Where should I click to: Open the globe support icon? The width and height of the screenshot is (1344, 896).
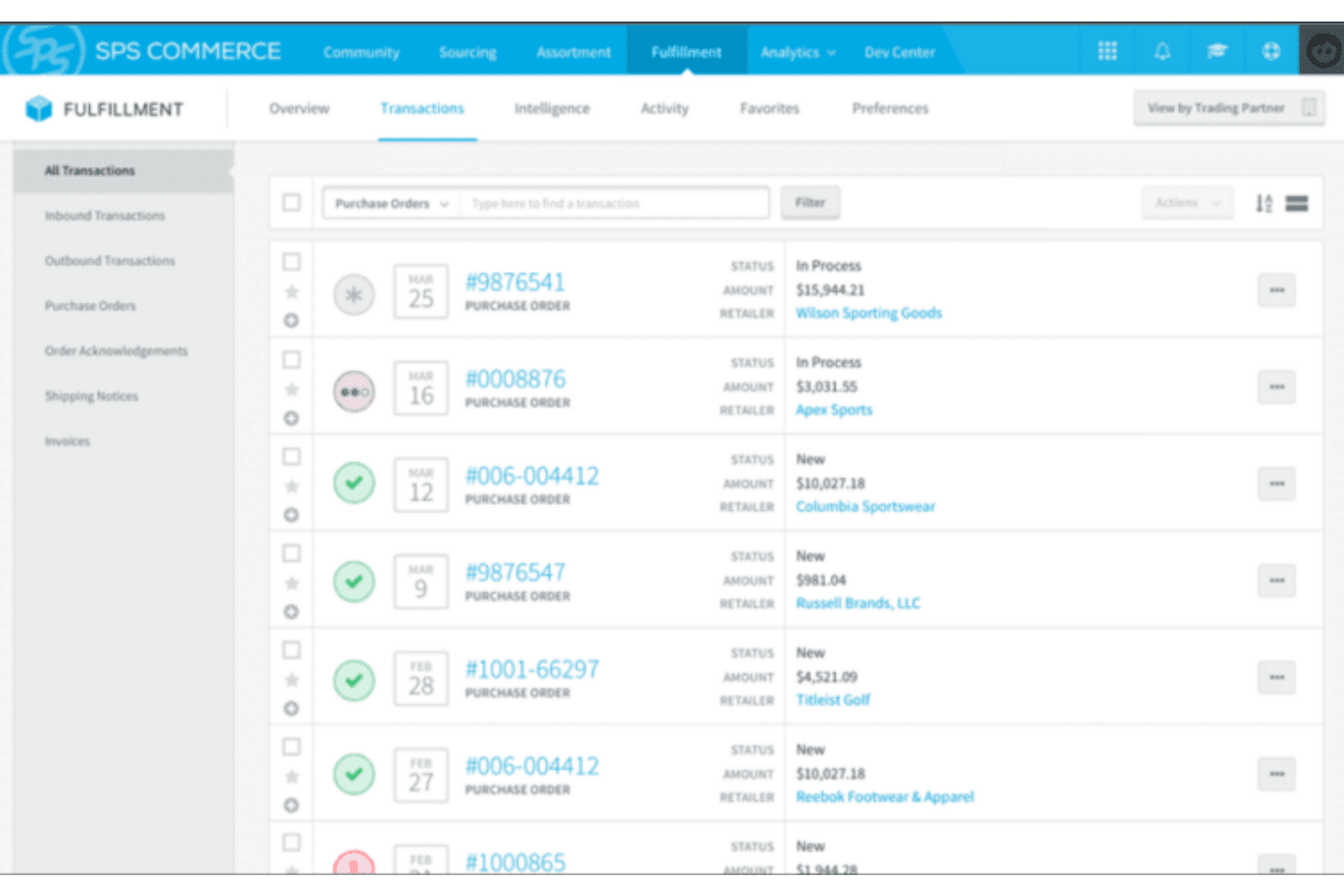click(x=1271, y=51)
